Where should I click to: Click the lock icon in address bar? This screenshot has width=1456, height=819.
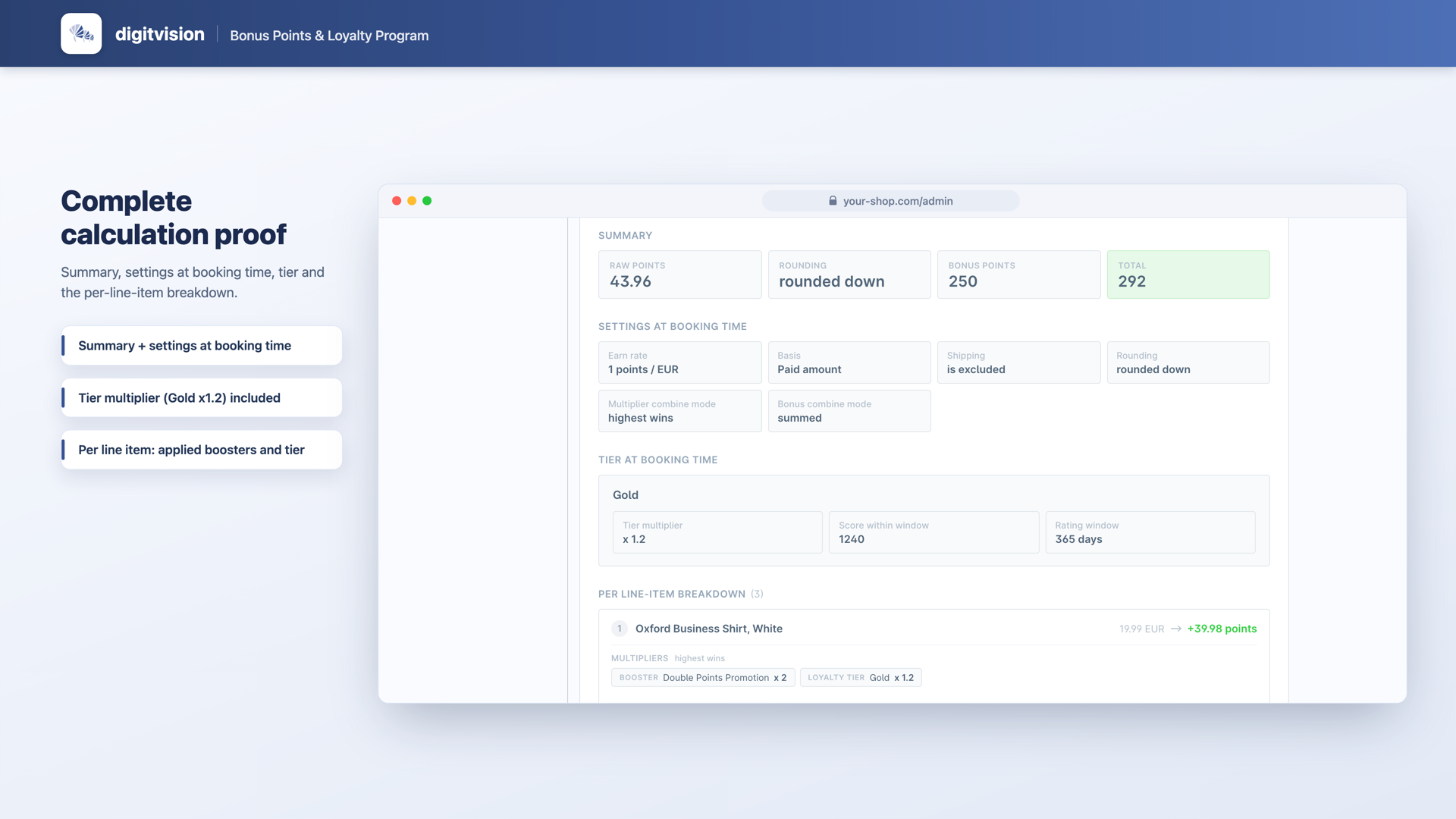point(833,201)
